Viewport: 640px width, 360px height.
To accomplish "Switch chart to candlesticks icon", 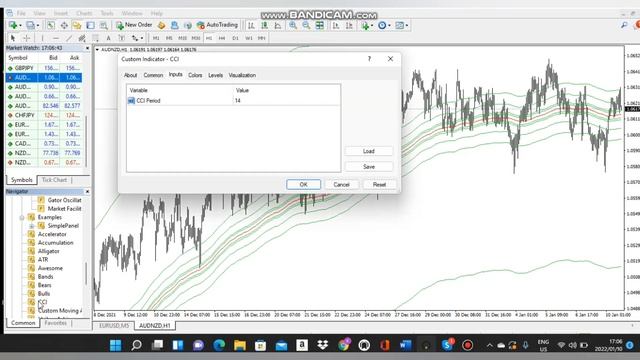I will 264,25.
